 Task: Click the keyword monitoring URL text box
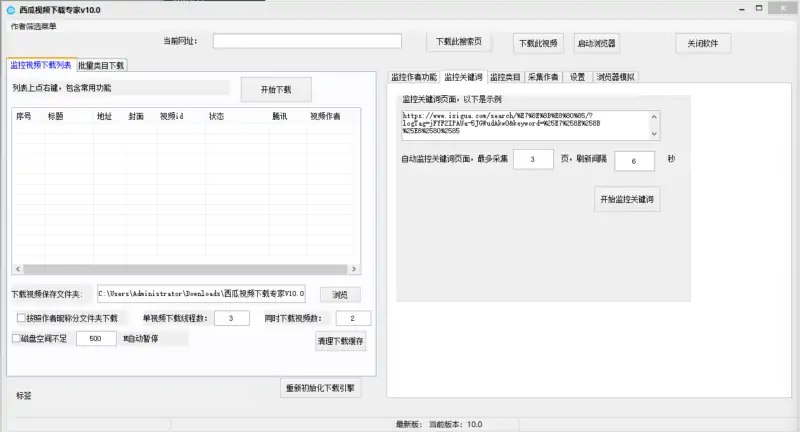(x=525, y=124)
